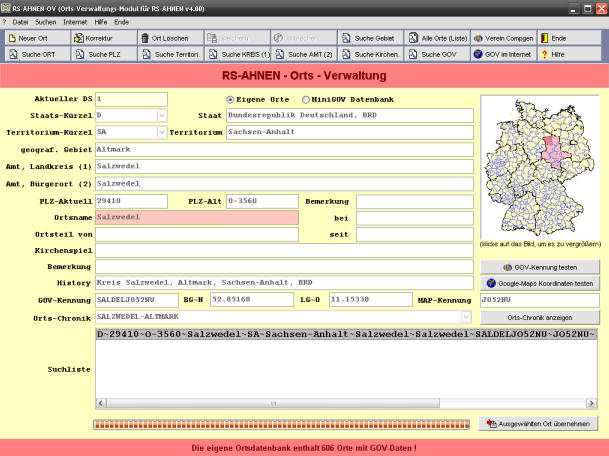
Task: Click Ausgewählten Ort übernehmen button
Action: pyautogui.click(x=538, y=424)
